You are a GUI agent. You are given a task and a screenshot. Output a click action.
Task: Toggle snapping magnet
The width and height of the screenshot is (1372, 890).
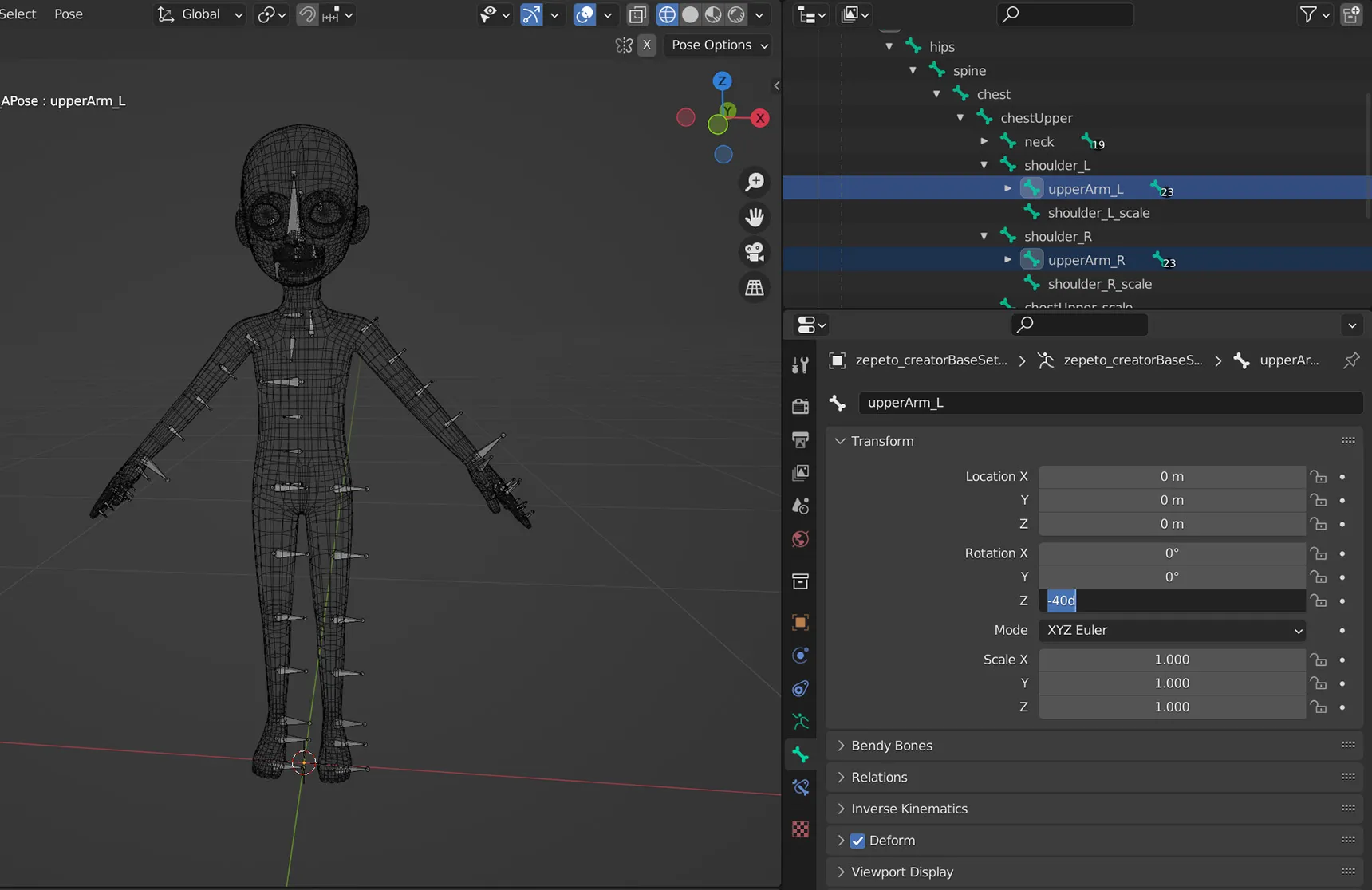click(307, 14)
